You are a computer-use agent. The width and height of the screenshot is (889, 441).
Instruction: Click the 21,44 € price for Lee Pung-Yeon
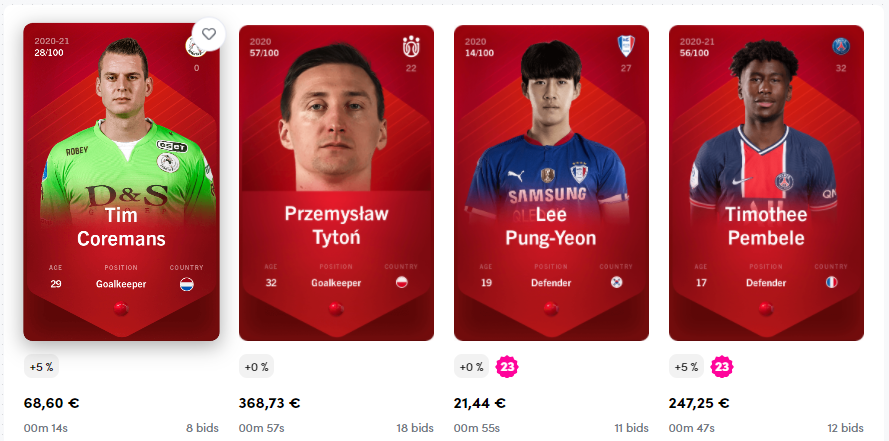480,404
